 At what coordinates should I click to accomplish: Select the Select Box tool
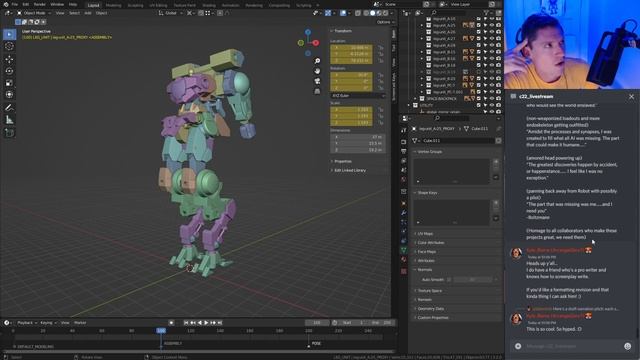(9, 34)
